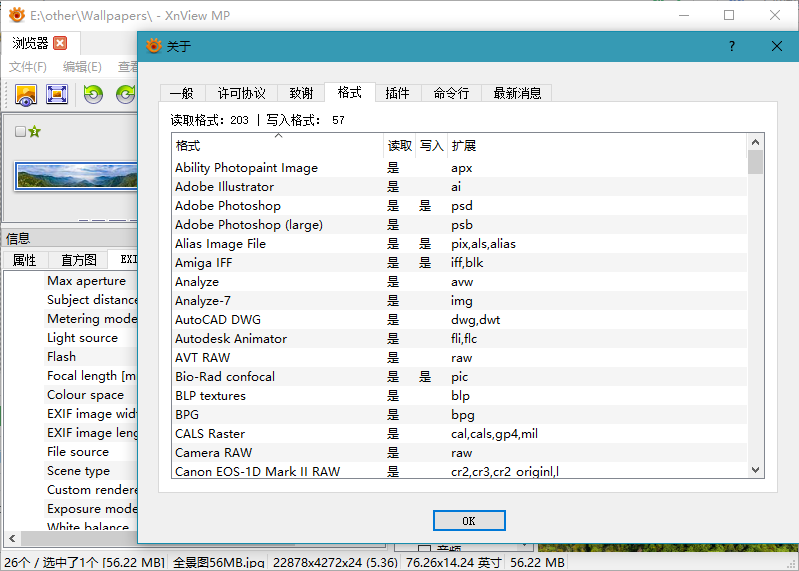Close the browser tab with red X

click(60, 43)
